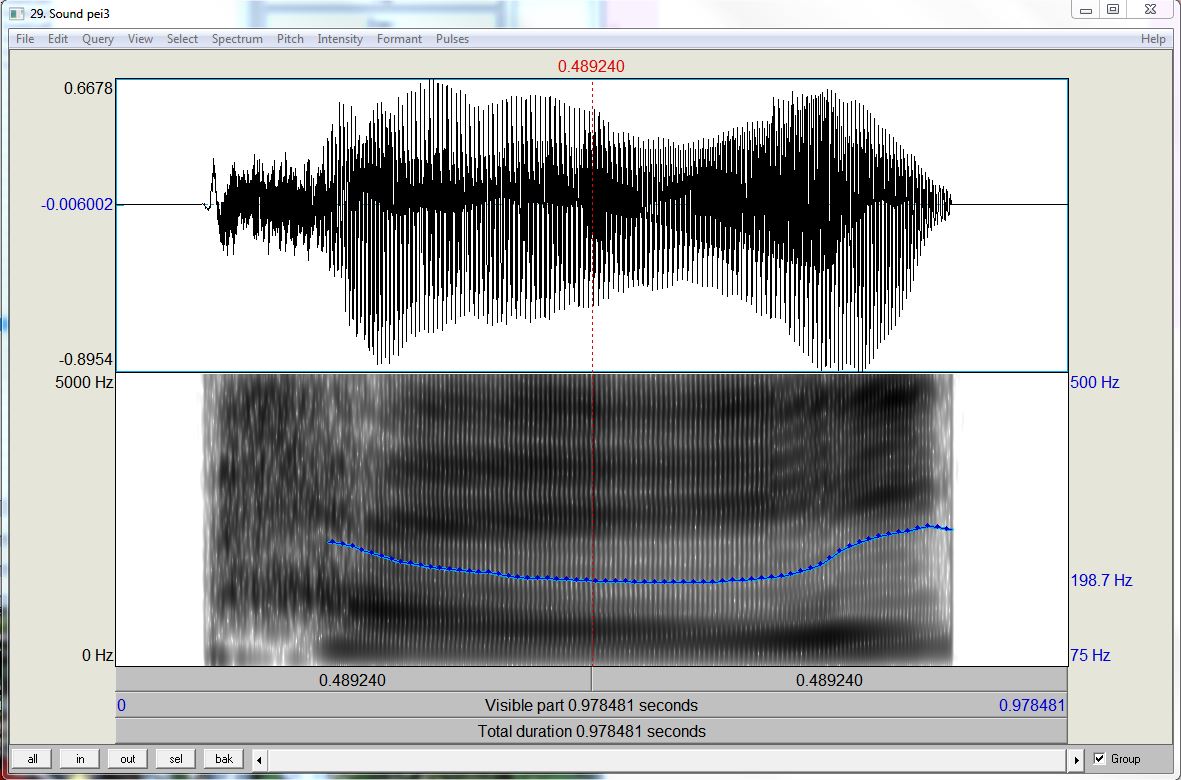
Task: Close the Sound pei3 window
Action: point(1150,10)
